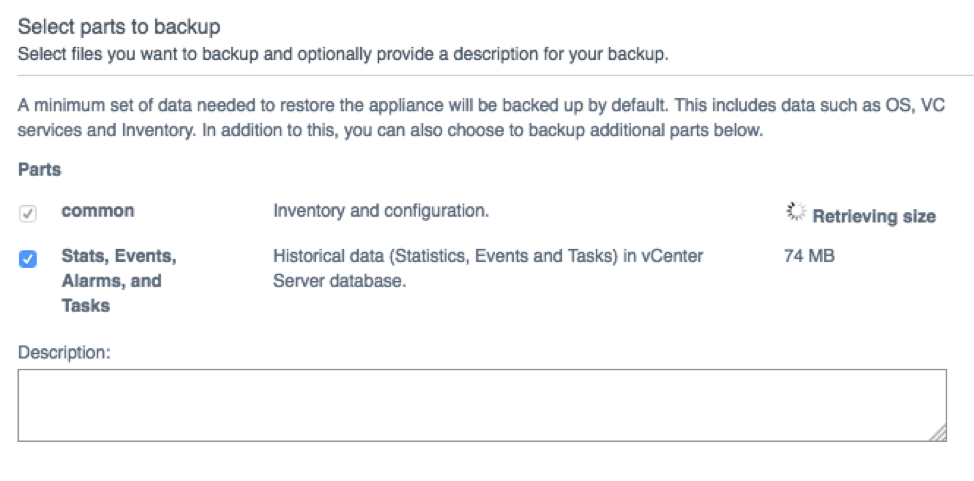Click the Description: field label
Image resolution: width=974 pixels, height=481 pixels.
pos(64,353)
